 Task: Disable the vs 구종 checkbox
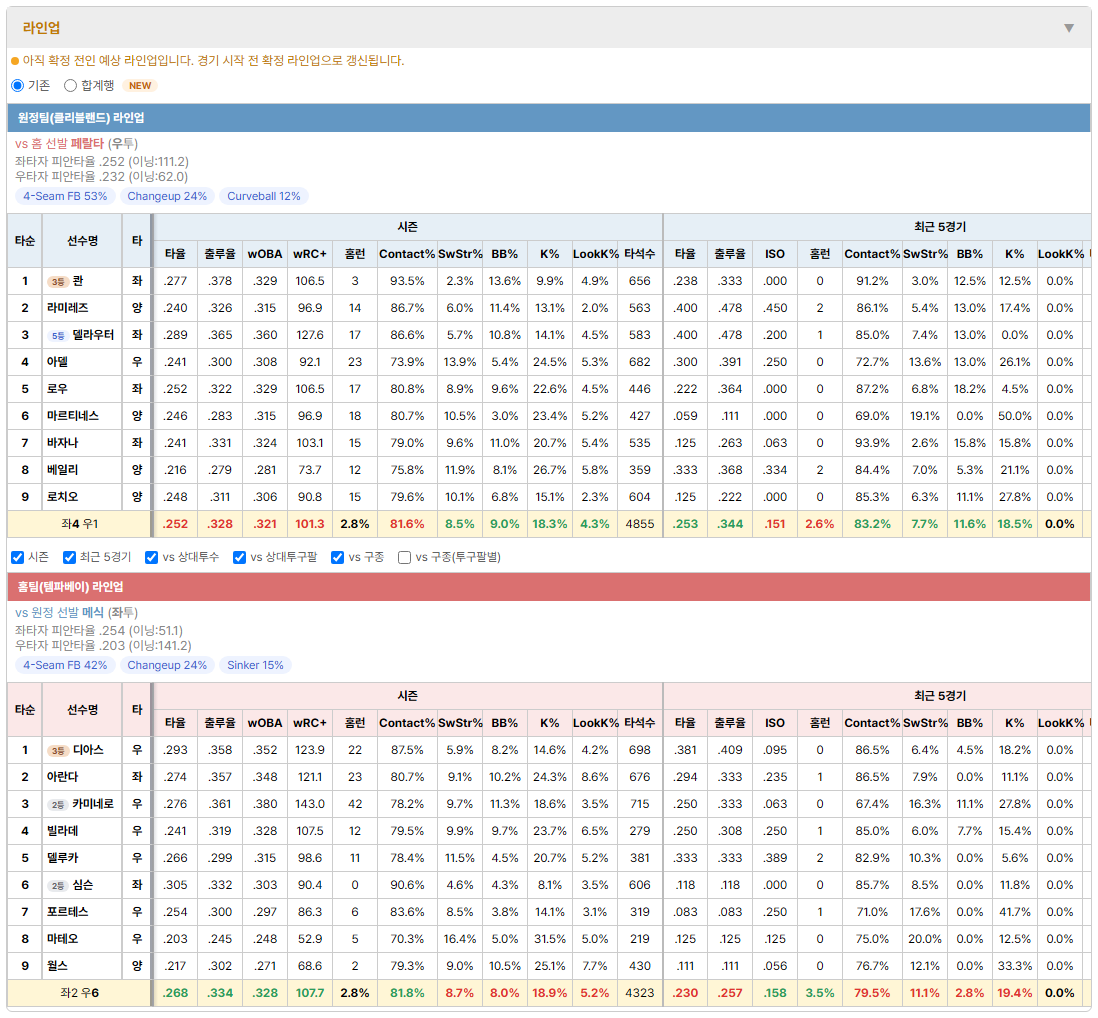338,557
